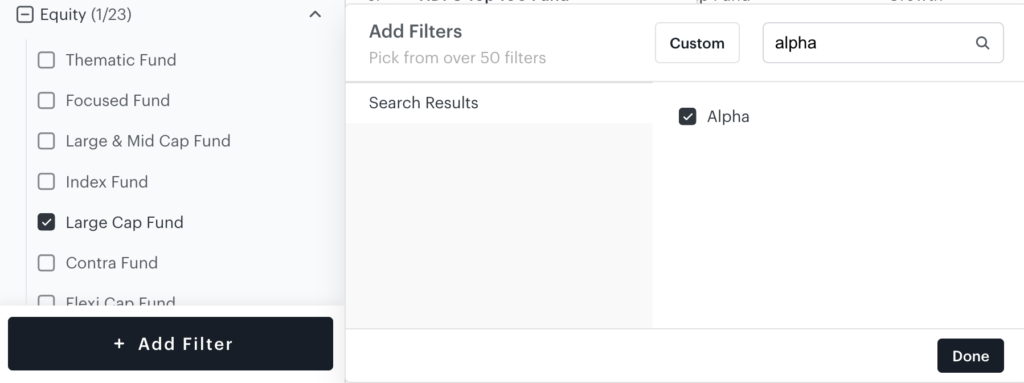Check the Focused Fund option
The height and width of the screenshot is (383, 1024).
click(46, 101)
